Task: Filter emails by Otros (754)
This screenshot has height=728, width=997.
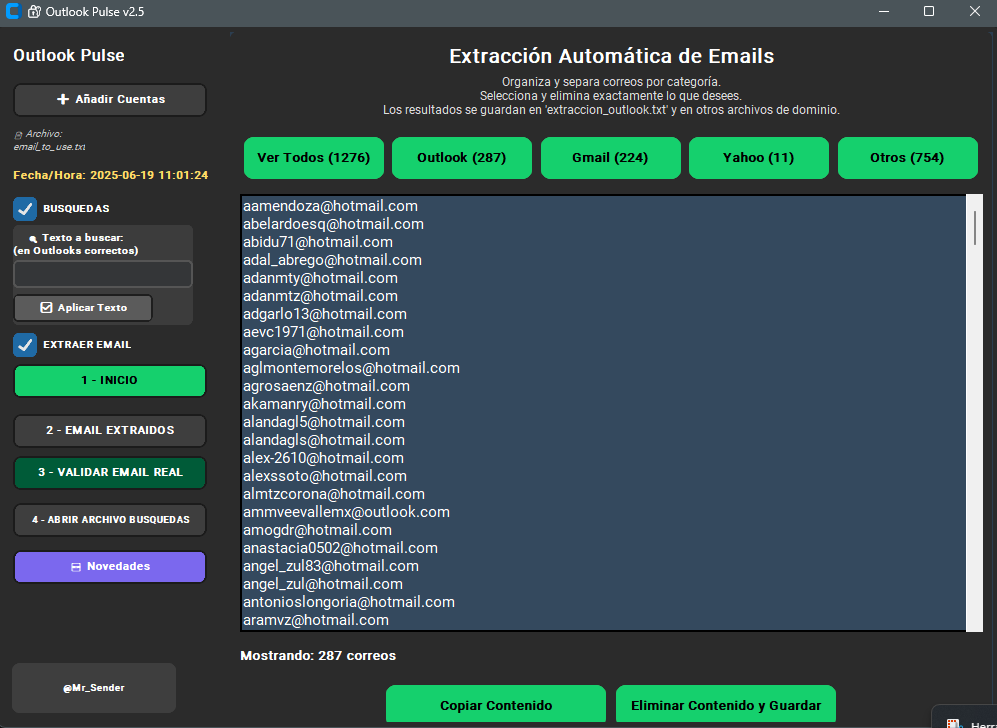Action: point(907,158)
